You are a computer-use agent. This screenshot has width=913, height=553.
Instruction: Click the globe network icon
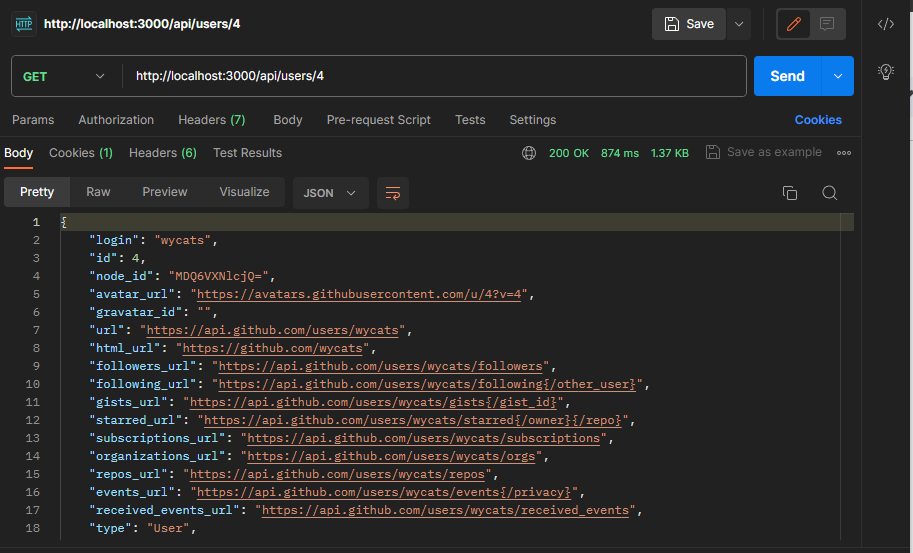pos(529,153)
